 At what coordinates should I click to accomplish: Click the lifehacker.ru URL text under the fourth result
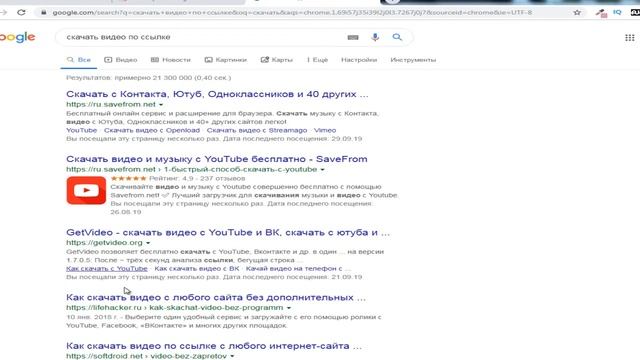[175, 308]
